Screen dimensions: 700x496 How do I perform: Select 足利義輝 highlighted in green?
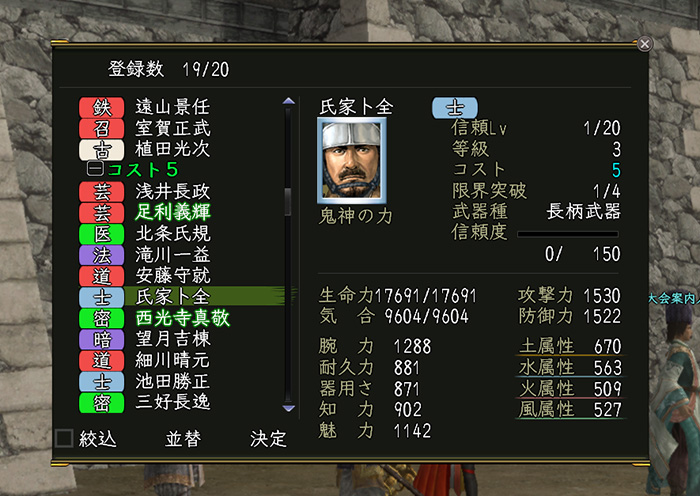pos(173,213)
